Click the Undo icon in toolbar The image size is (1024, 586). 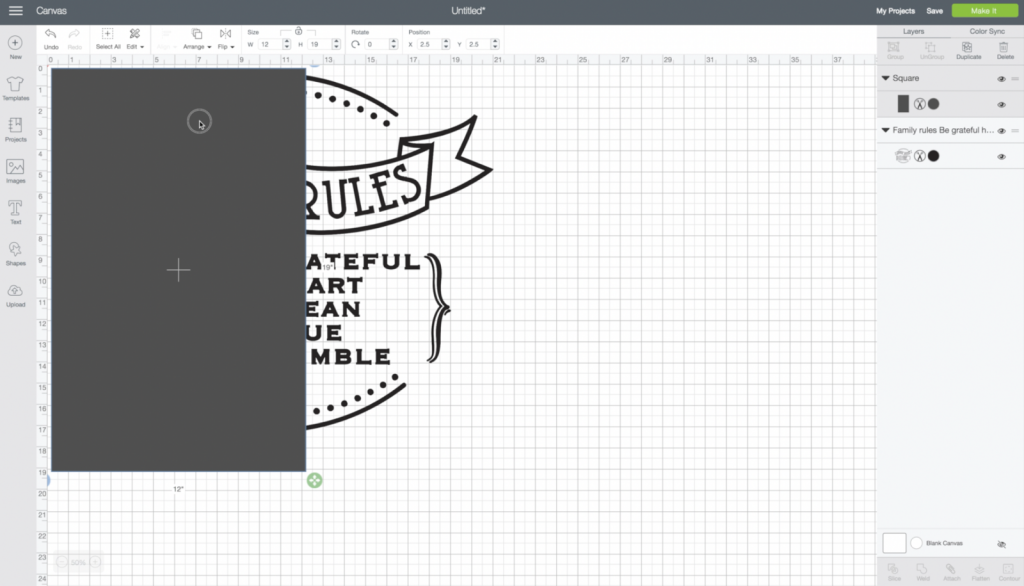click(x=50, y=38)
